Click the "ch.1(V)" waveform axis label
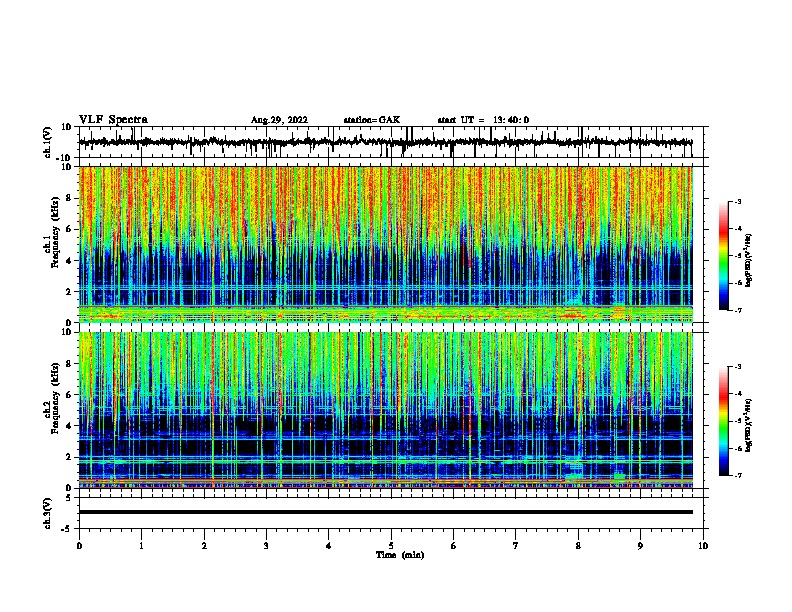 pyautogui.click(x=48, y=142)
